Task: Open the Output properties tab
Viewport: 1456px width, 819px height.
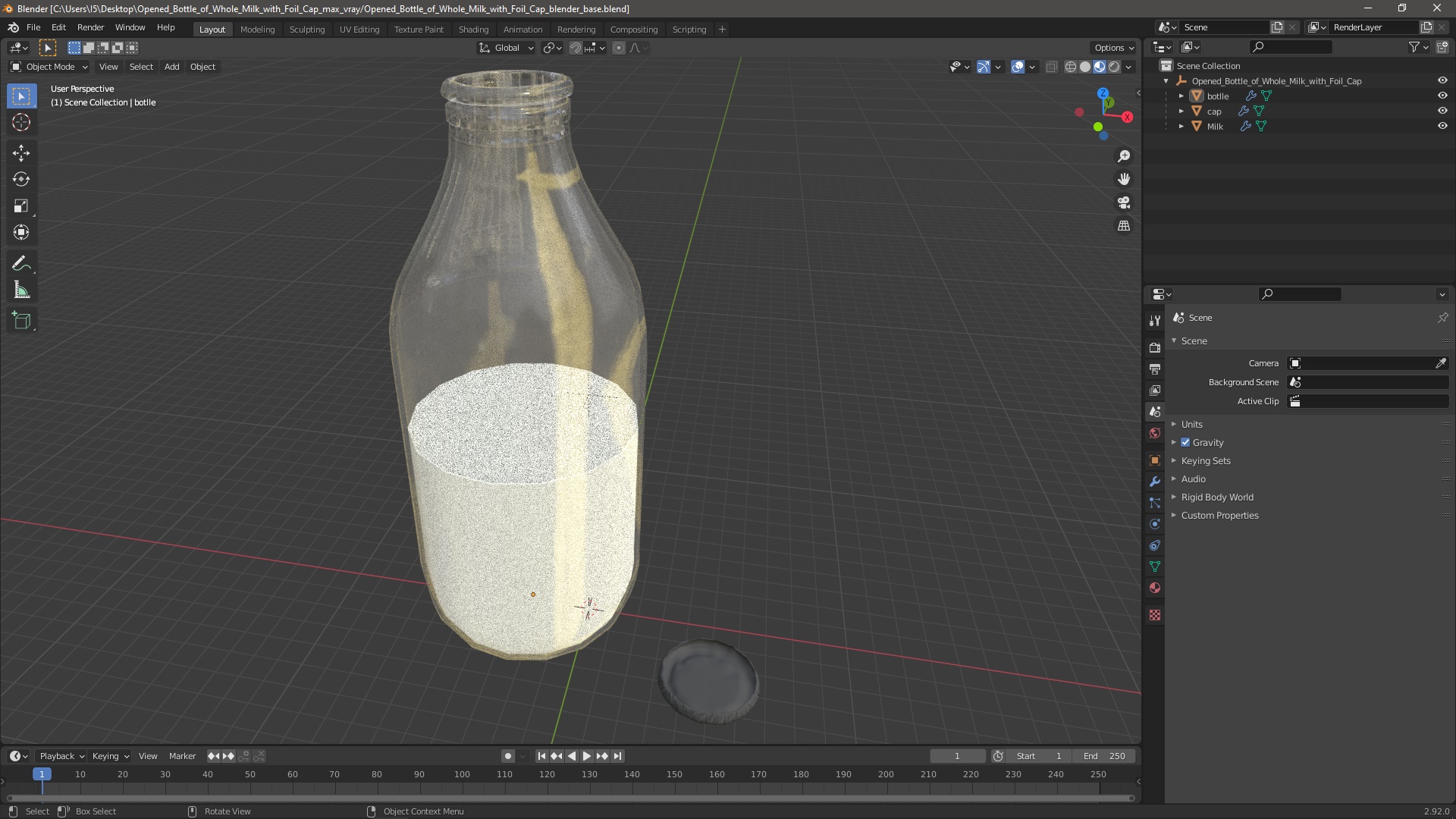Action: [1155, 369]
